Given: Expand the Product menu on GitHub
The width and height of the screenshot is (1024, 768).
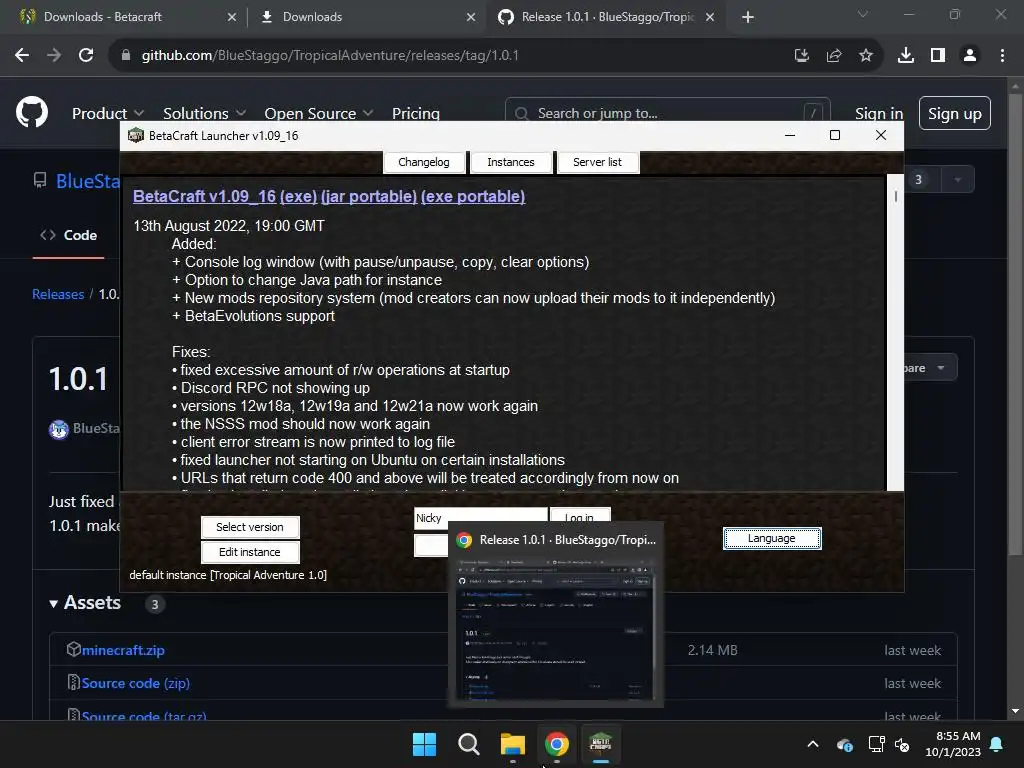Looking at the screenshot, I should tap(108, 113).
